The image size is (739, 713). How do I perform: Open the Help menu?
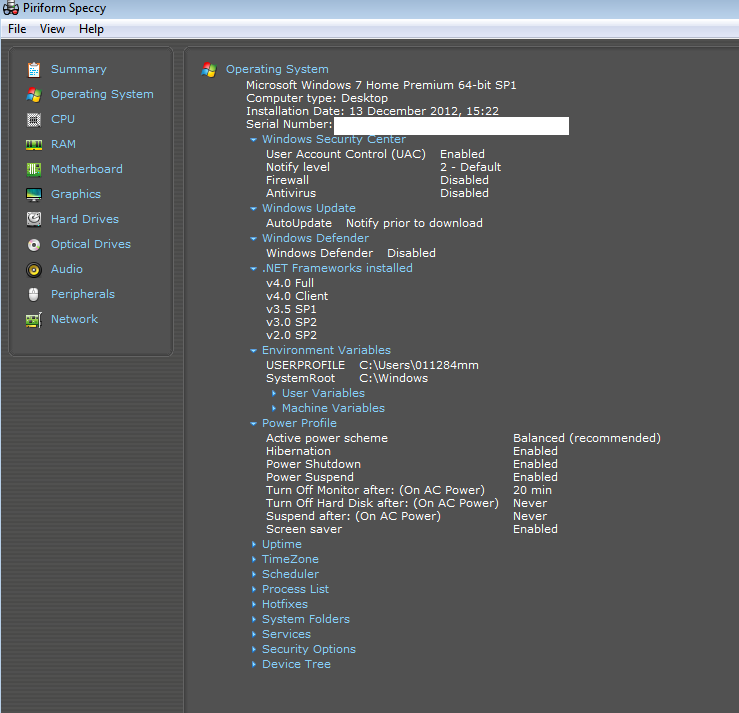tap(91, 29)
